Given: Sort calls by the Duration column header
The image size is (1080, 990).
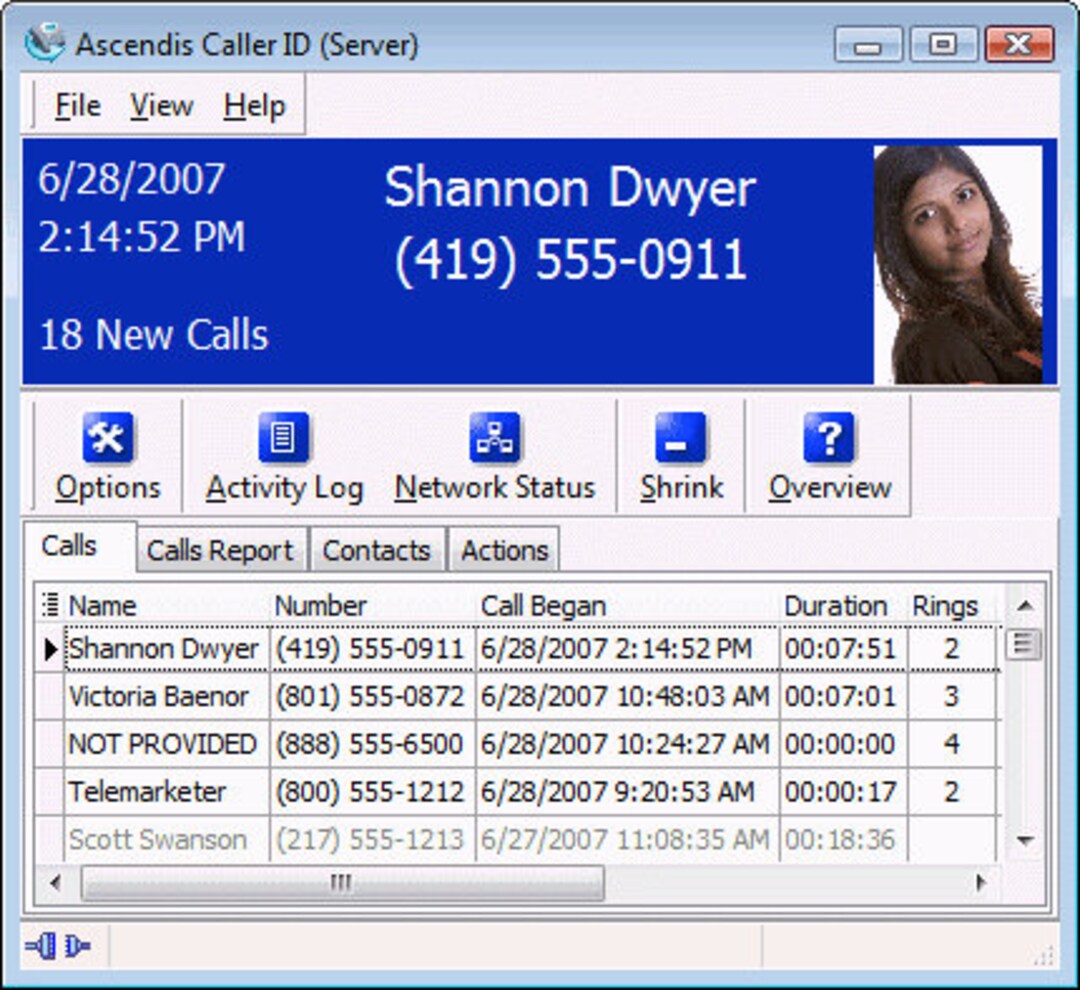Looking at the screenshot, I should click(837, 604).
